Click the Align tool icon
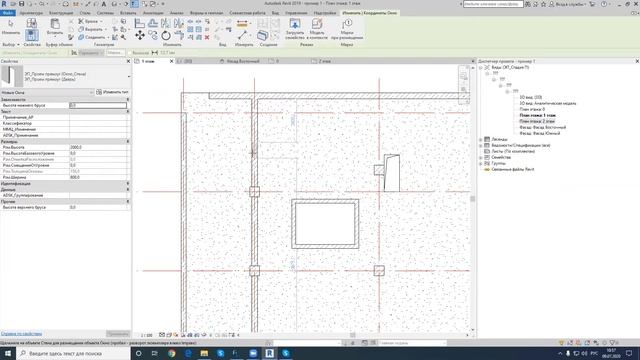The height and width of the screenshot is (360, 640). [x=140, y=23]
